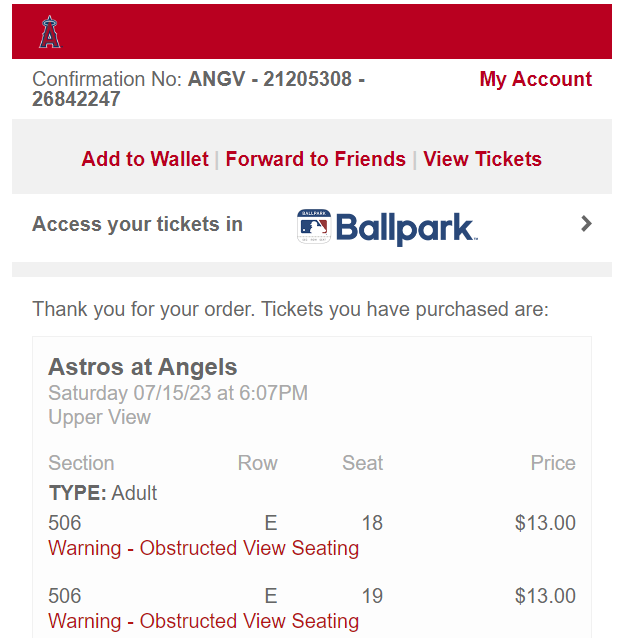Select seat 18 in row E
617x638 pixels.
click(372, 523)
